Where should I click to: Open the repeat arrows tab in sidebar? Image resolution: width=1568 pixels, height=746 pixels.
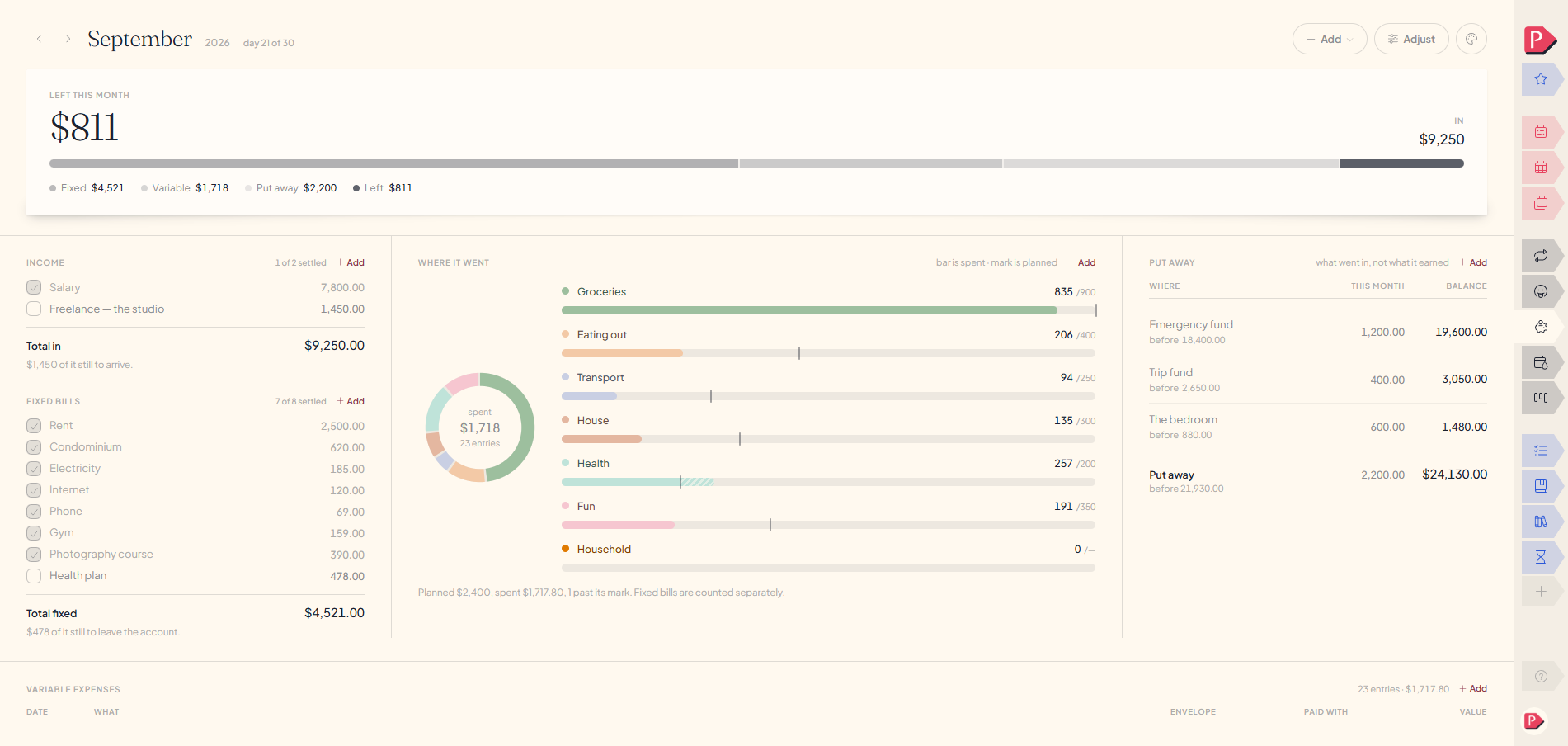(x=1541, y=256)
